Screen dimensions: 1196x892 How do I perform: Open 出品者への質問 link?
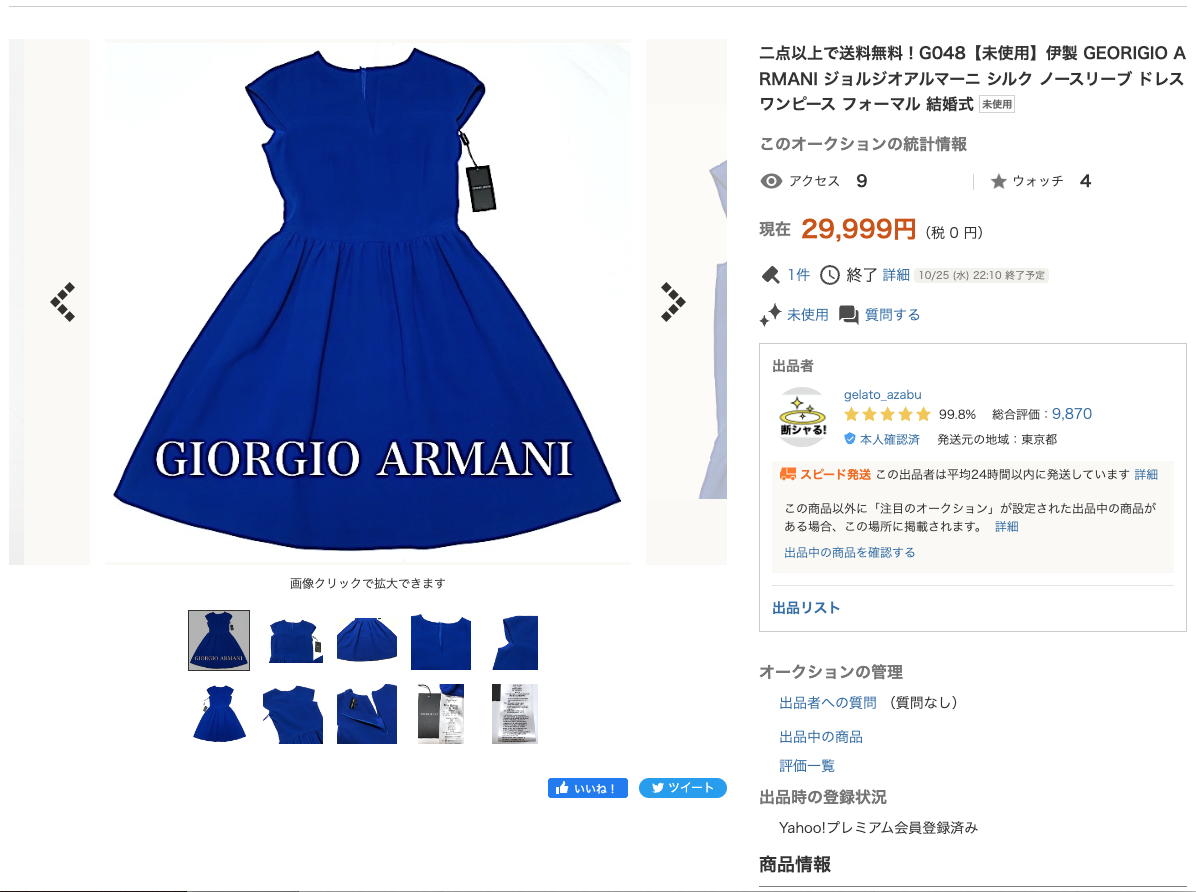point(828,703)
